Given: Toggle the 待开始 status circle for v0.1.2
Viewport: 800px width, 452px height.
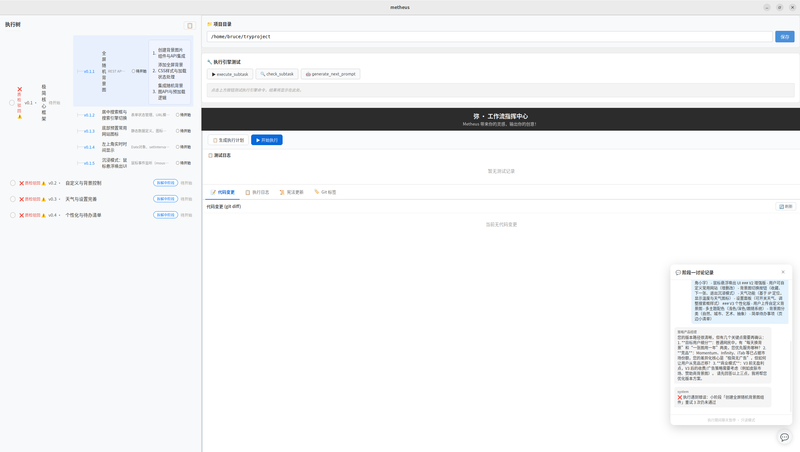Looking at the screenshot, I should [178, 115].
